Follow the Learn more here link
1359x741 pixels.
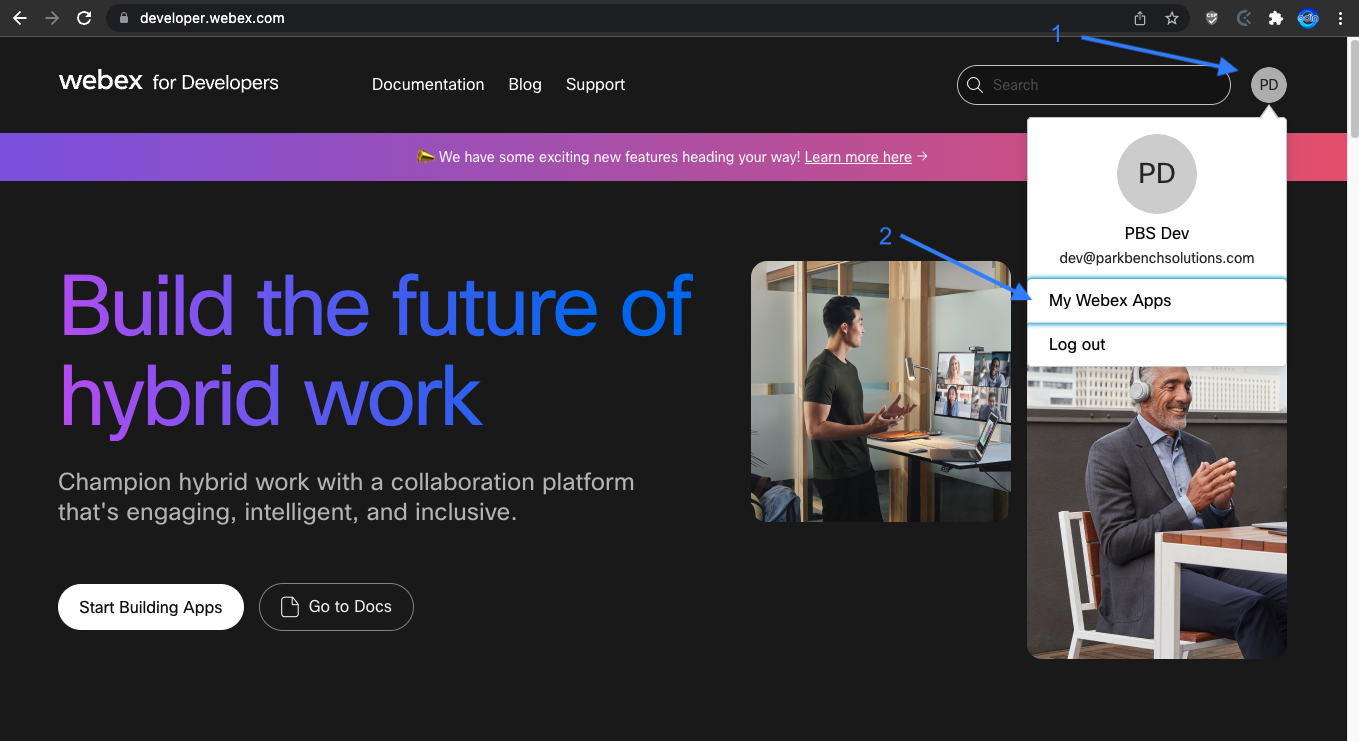tap(858, 157)
